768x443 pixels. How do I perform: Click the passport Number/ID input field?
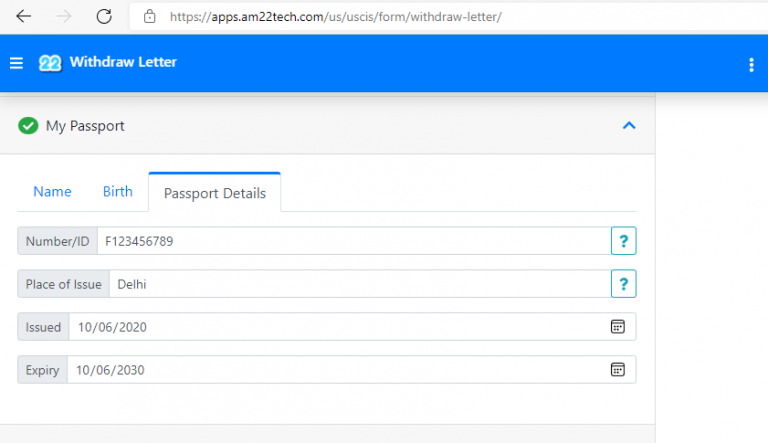(x=353, y=241)
